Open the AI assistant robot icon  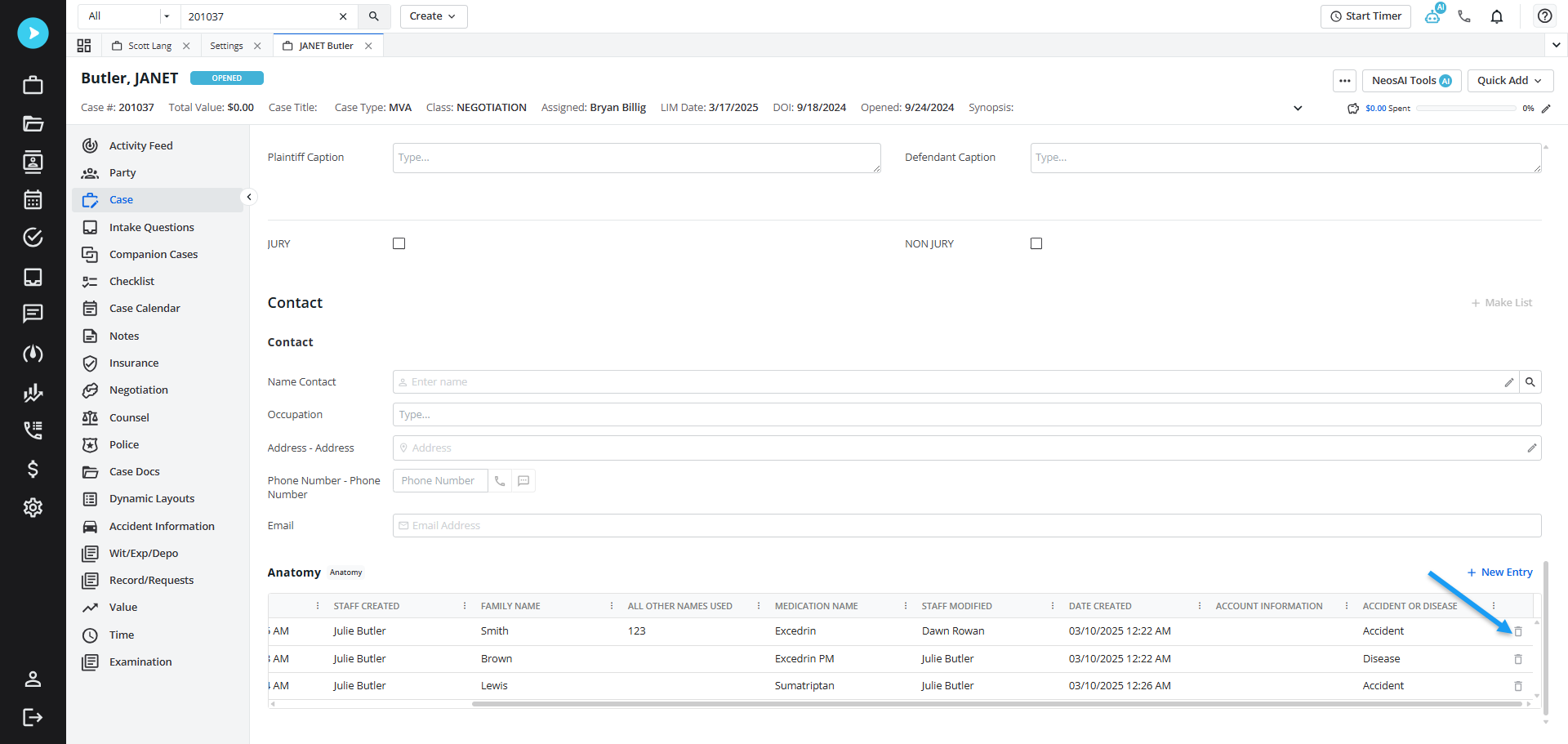1433,16
